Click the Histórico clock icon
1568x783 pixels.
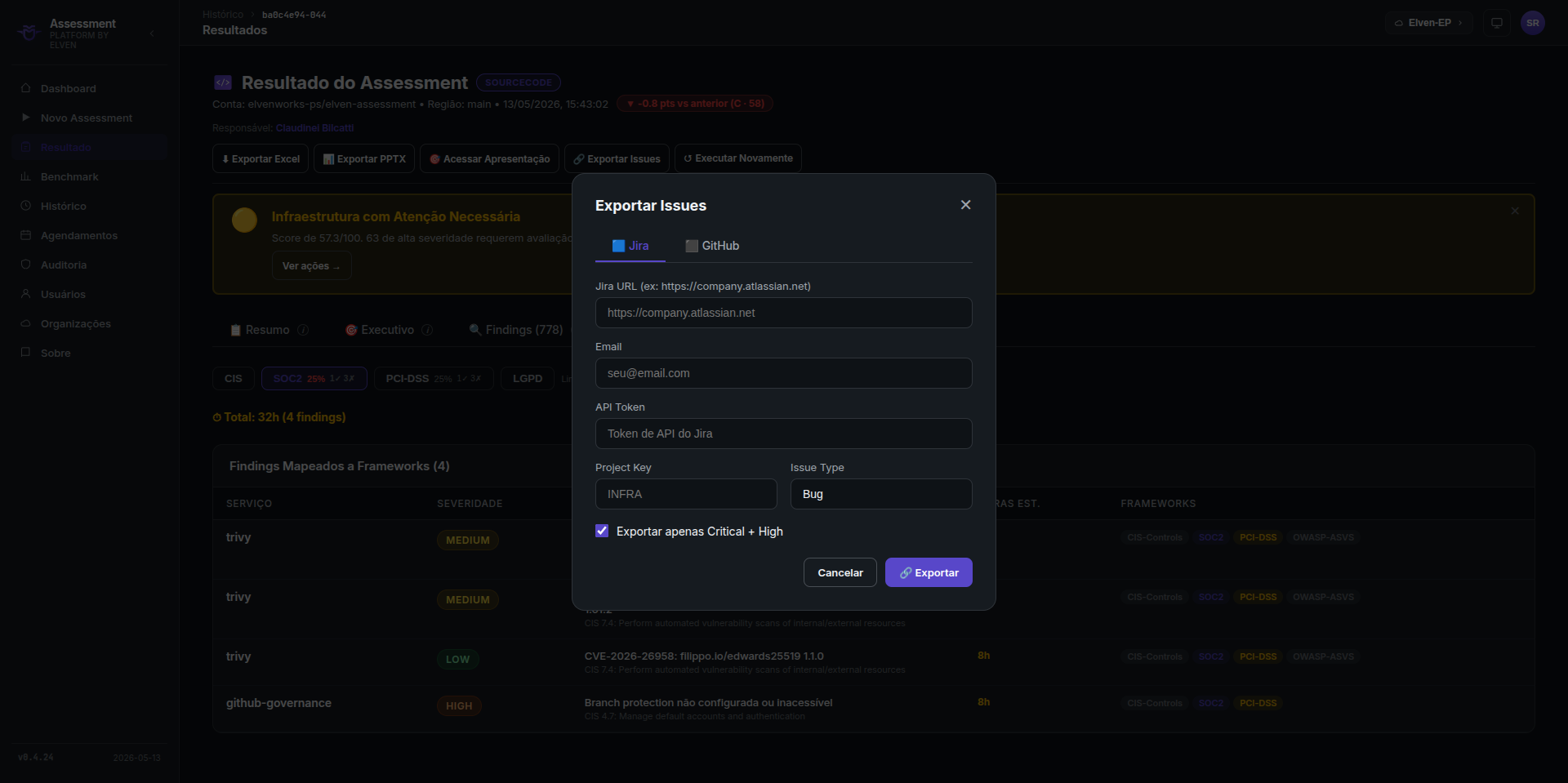25,205
